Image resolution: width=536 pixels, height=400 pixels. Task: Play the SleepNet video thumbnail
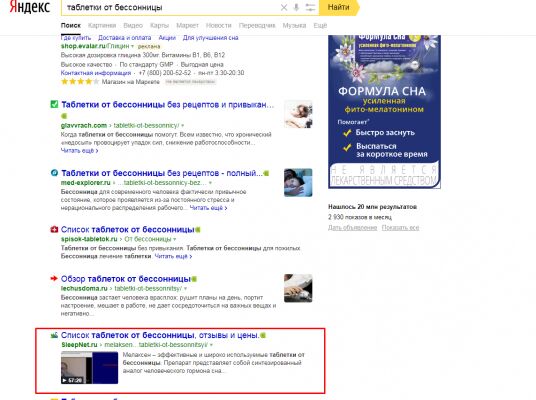click(90, 368)
